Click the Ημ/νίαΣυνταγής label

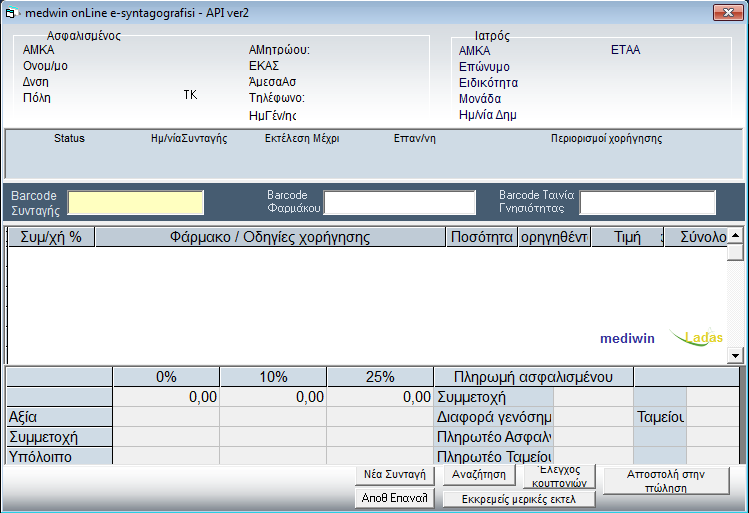tap(189, 139)
